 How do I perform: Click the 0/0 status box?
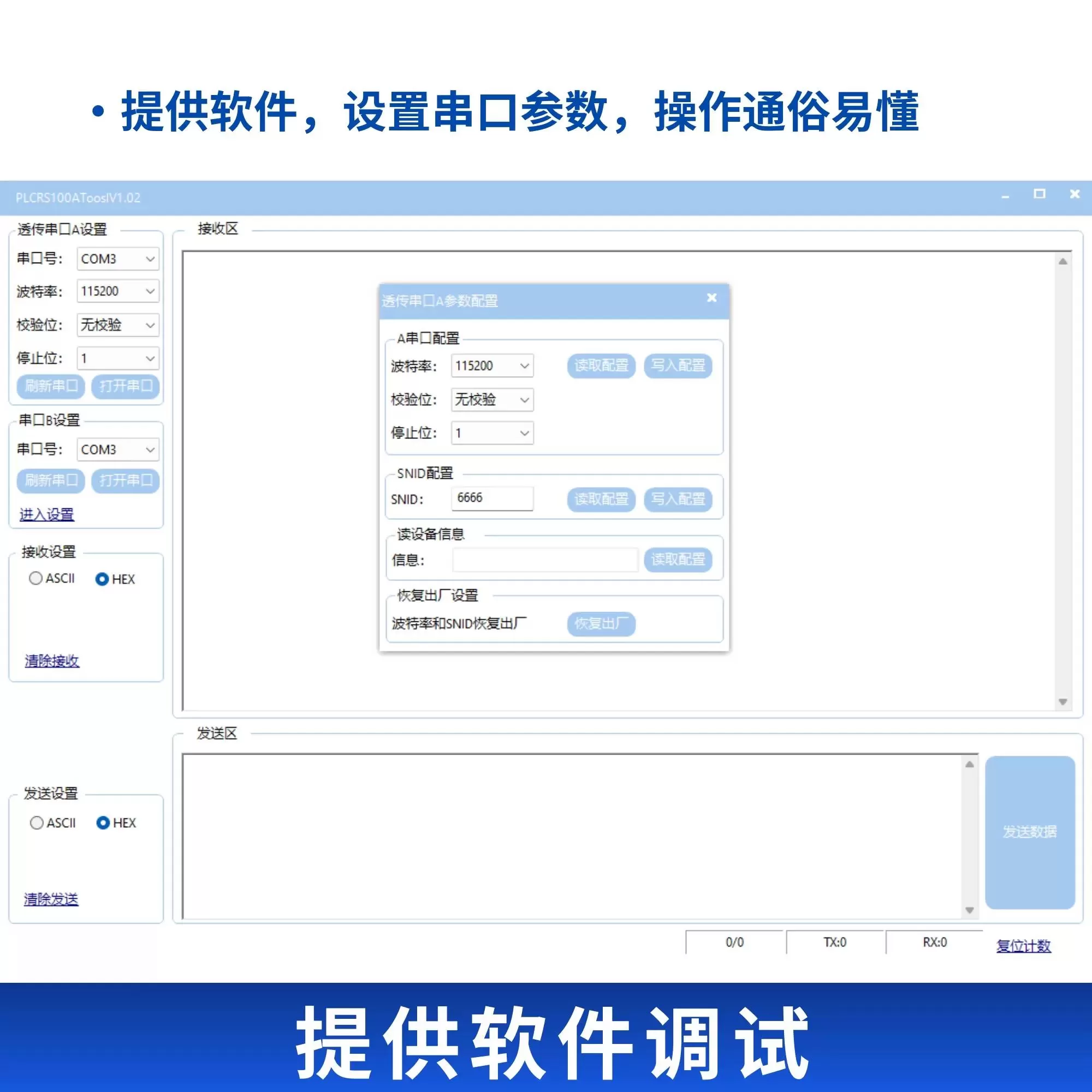coord(735,942)
